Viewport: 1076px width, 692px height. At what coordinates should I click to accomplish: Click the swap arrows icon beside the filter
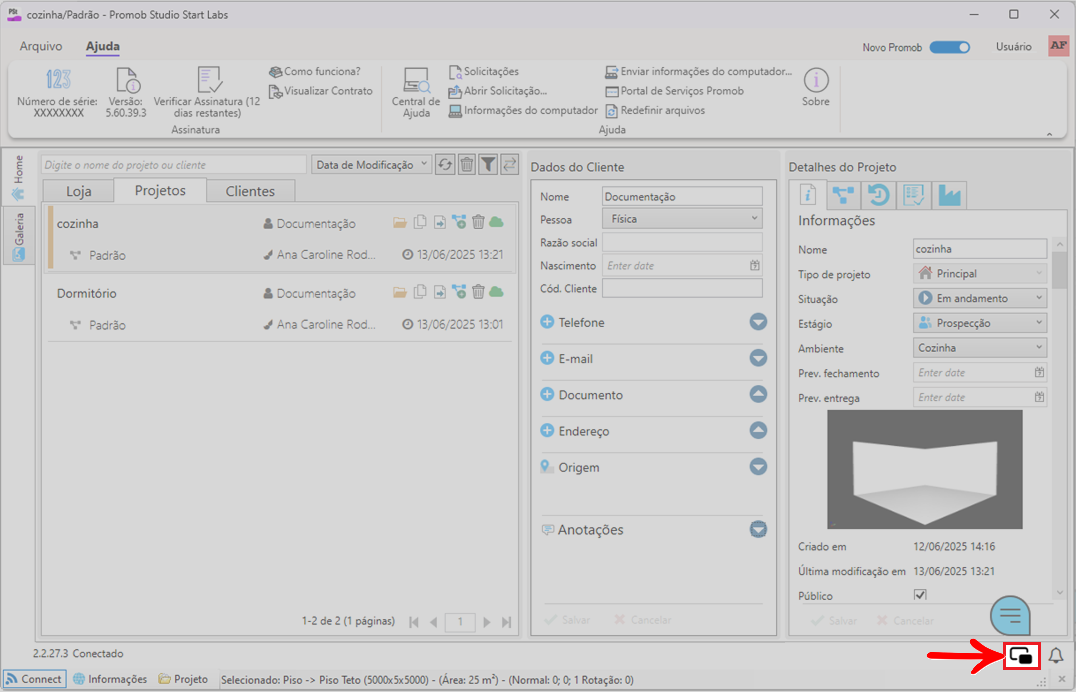tap(509, 165)
